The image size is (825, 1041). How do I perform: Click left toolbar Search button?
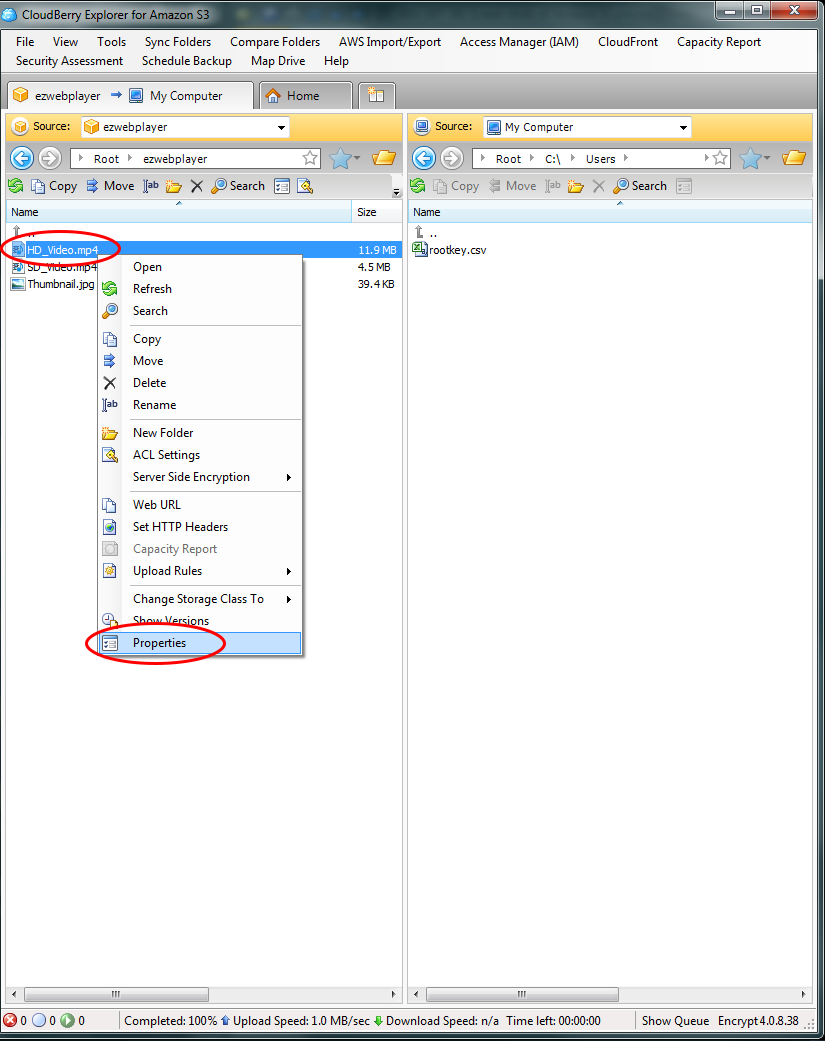coord(238,186)
